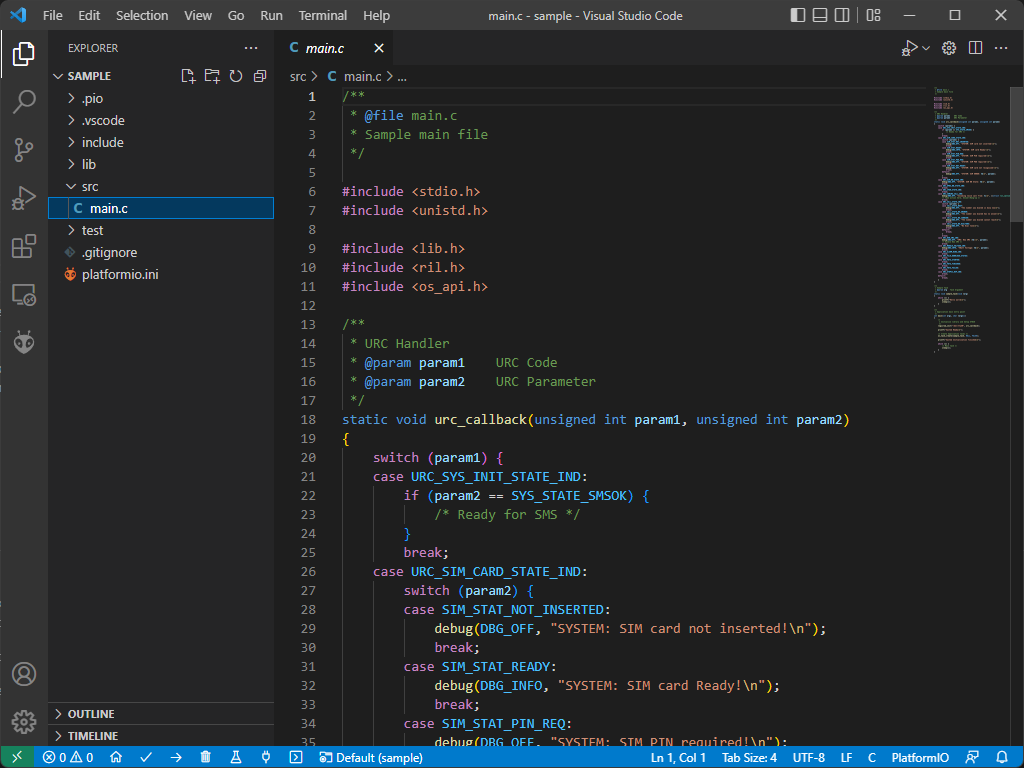
Task: Toggle the secondary side bar
Action: click(x=842, y=15)
